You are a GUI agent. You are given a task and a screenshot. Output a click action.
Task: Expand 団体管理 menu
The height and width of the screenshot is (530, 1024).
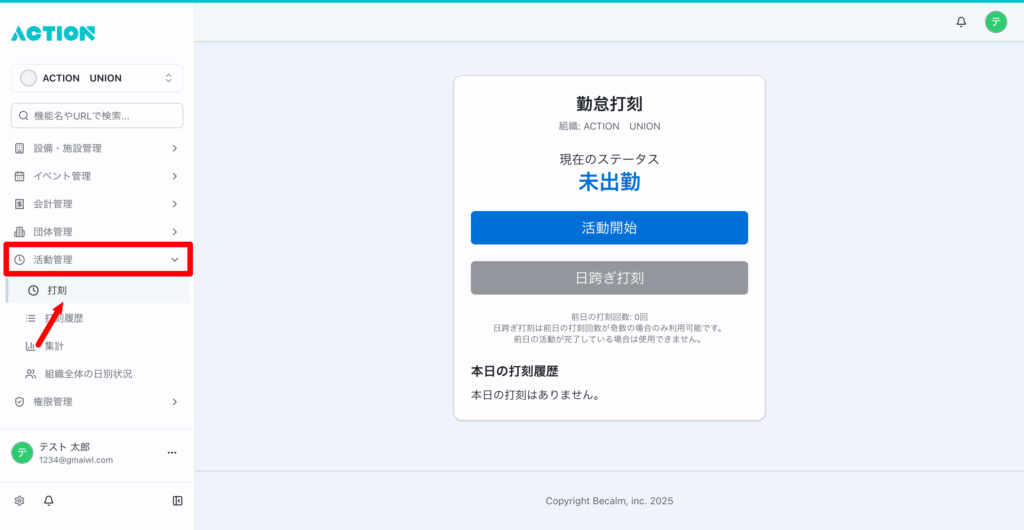97,232
